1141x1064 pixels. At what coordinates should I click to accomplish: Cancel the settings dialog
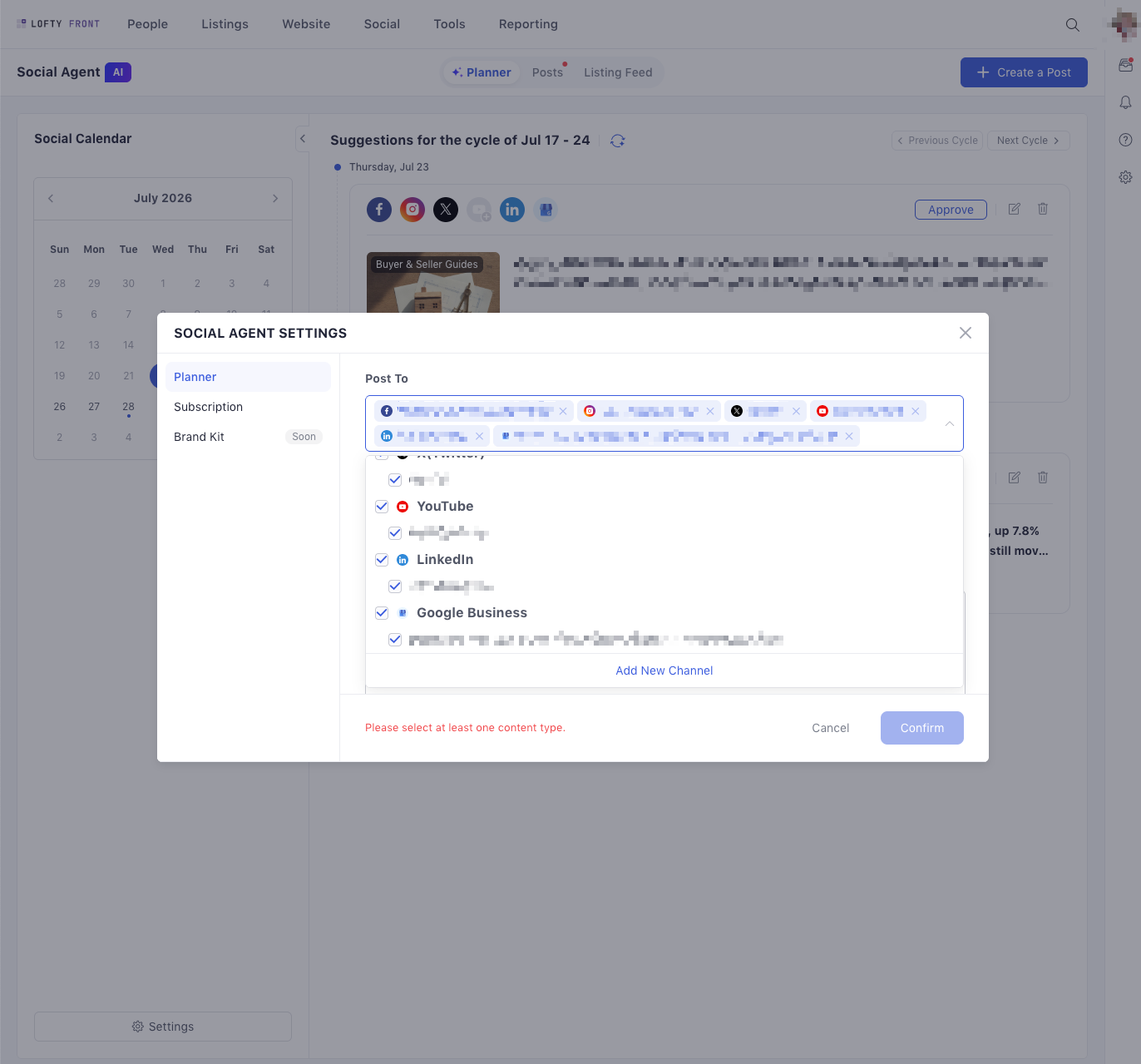pyautogui.click(x=830, y=728)
